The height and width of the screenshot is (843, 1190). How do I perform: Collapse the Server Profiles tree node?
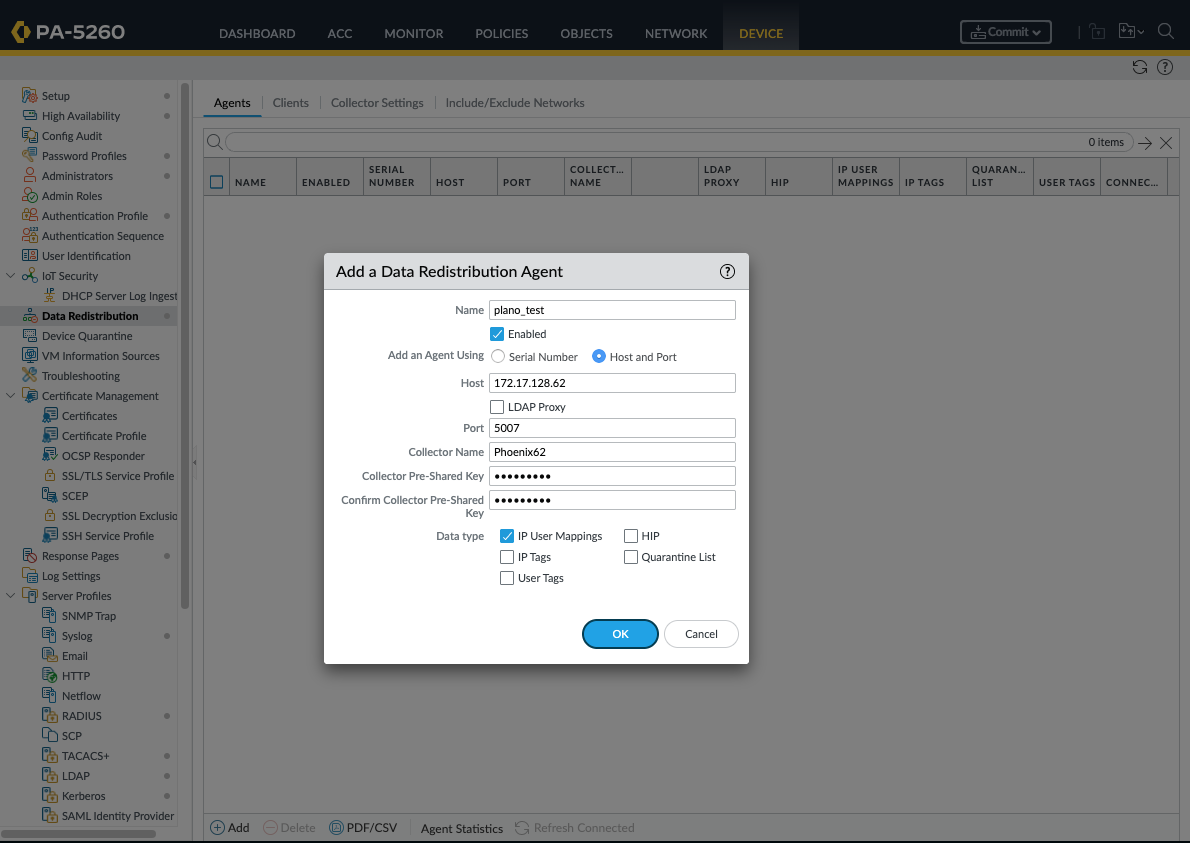[x=11, y=596]
